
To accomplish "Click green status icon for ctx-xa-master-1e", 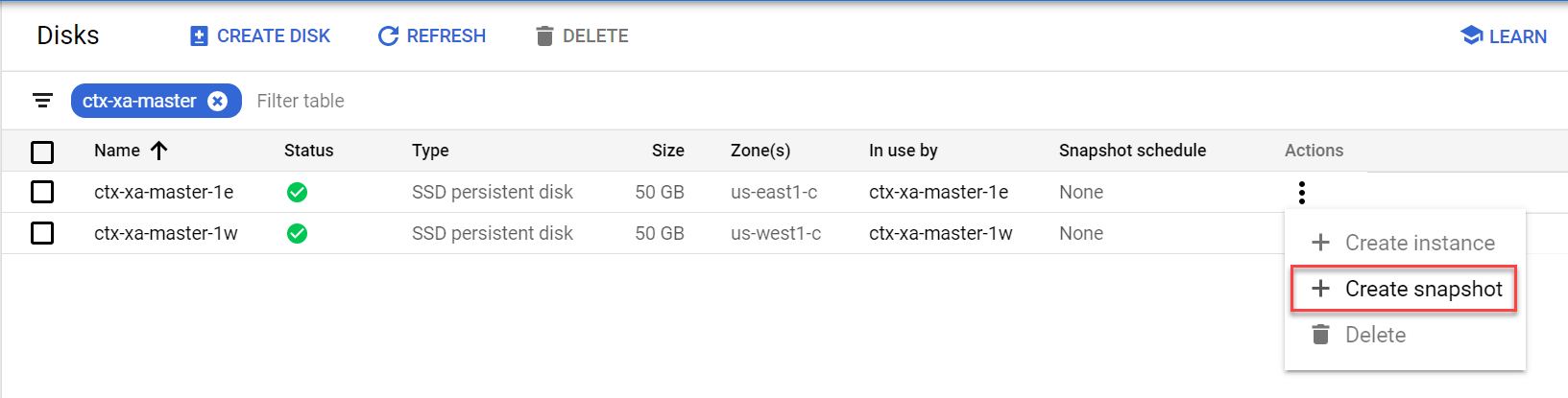I will click(x=298, y=193).
